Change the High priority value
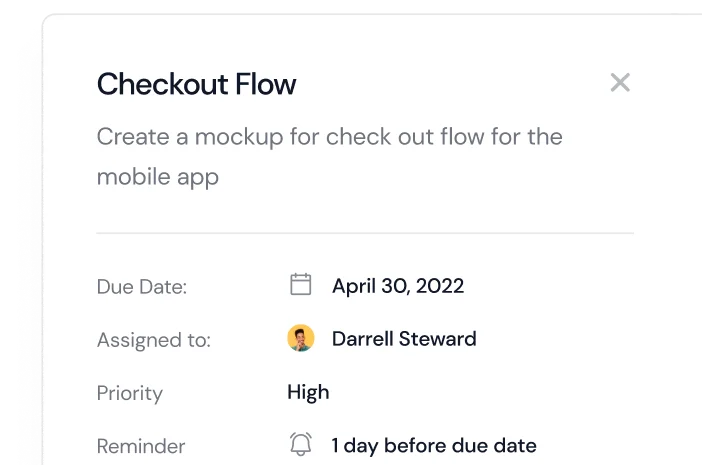This screenshot has width=702, height=465. (x=308, y=392)
